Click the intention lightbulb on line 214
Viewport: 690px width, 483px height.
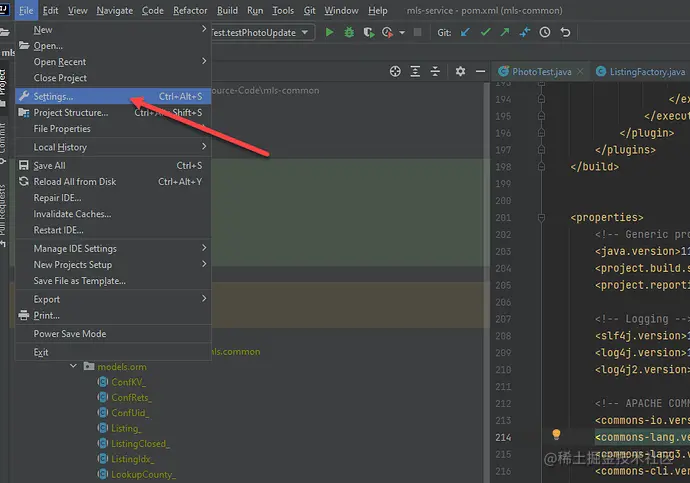(x=556, y=435)
